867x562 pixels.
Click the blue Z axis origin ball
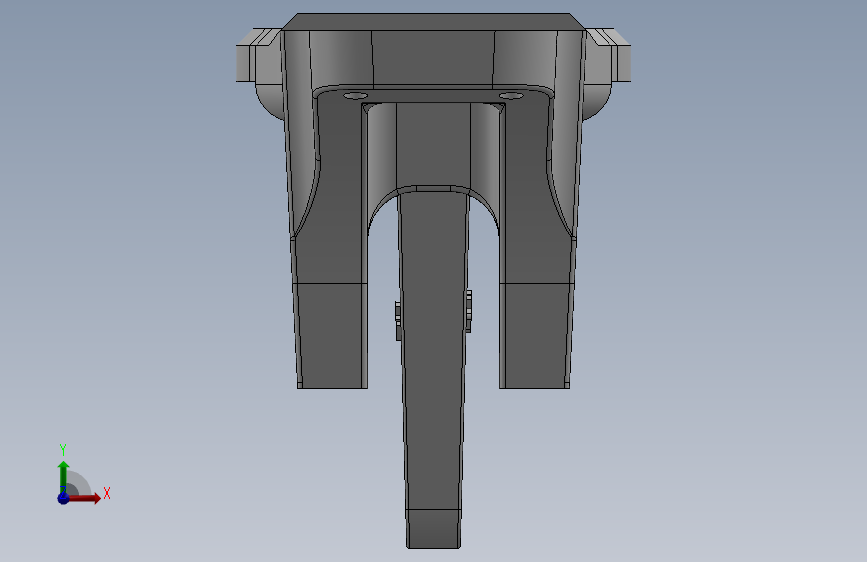pyautogui.click(x=63, y=498)
